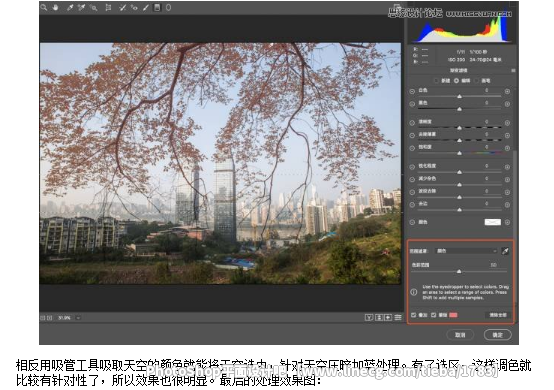The image size is (554, 390).
Task: Increase 清晰度 with its plus icon
Action: click(x=507, y=123)
